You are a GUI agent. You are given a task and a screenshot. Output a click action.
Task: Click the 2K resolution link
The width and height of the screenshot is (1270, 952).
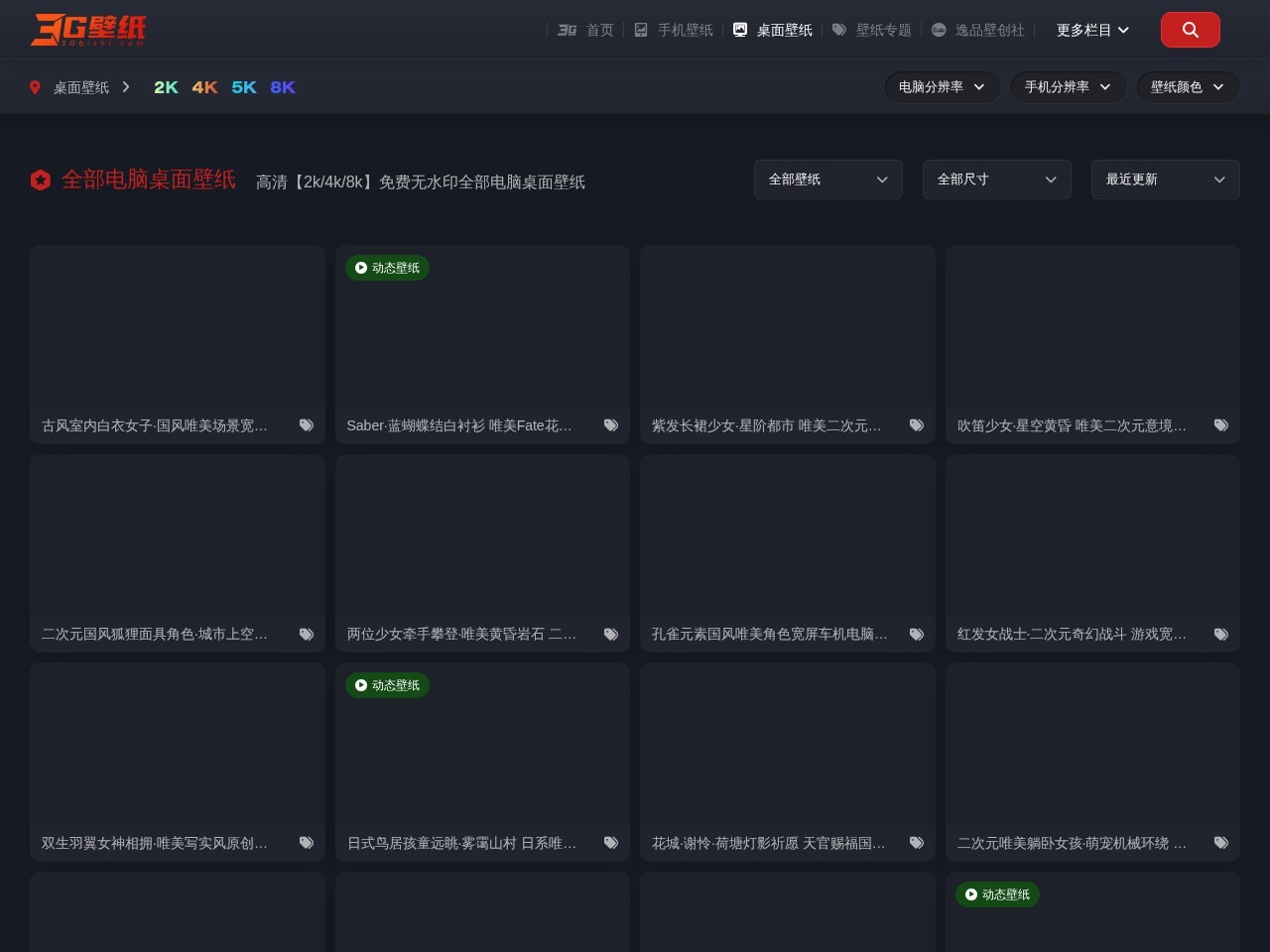point(166,87)
